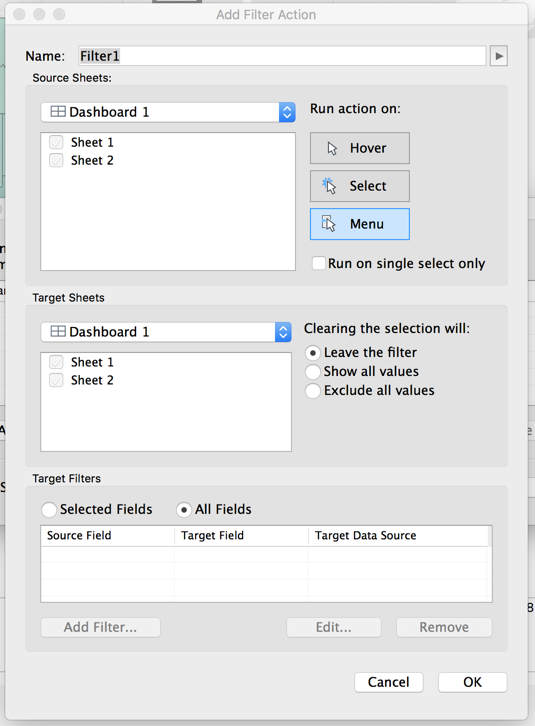Viewport: 535px width, 726px height.
Task: Expand the Source Sheets Dashboard 1 dropdown
Action: pyautogui.click(x=168, y=112)
